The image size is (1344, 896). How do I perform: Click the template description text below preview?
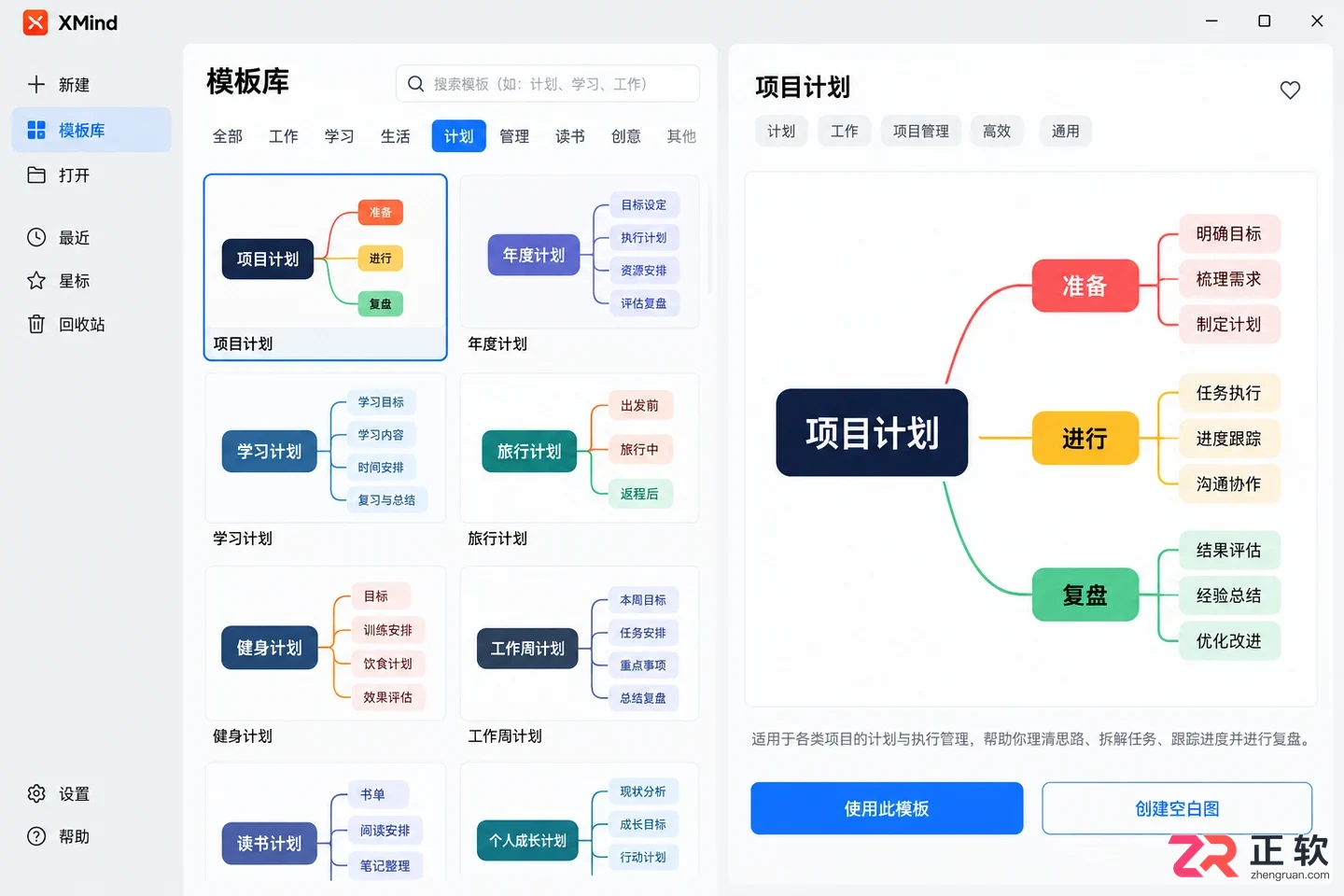pos(1033,739)
